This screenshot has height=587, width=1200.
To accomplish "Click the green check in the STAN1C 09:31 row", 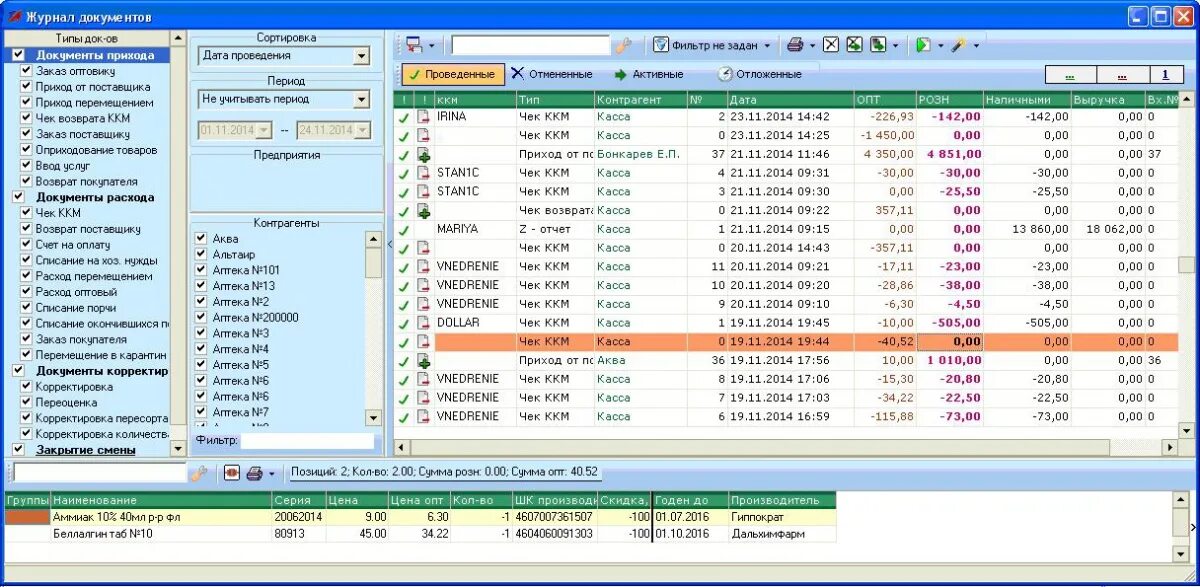I will point(404,173).
